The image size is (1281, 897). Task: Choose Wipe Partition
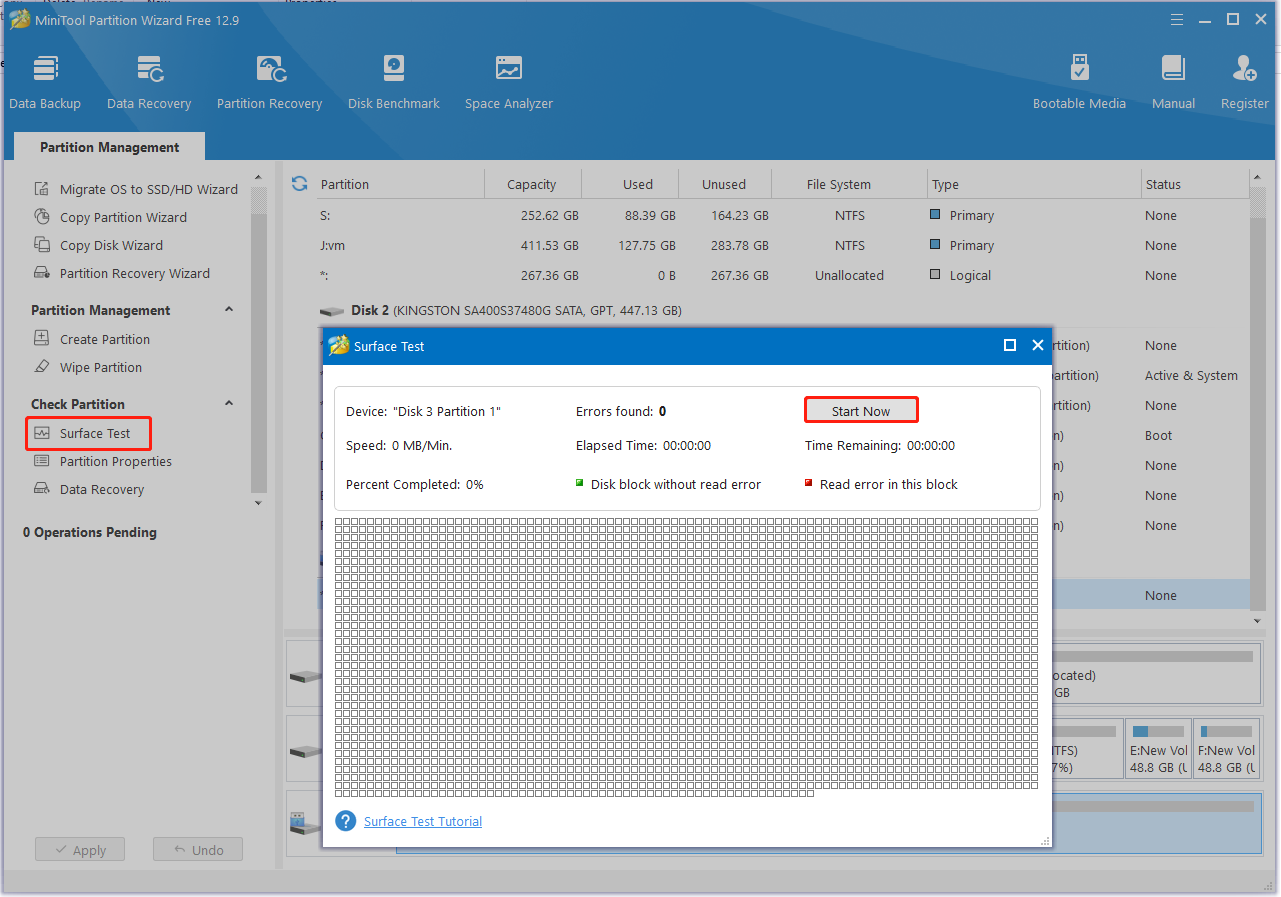tap(88, 367)
